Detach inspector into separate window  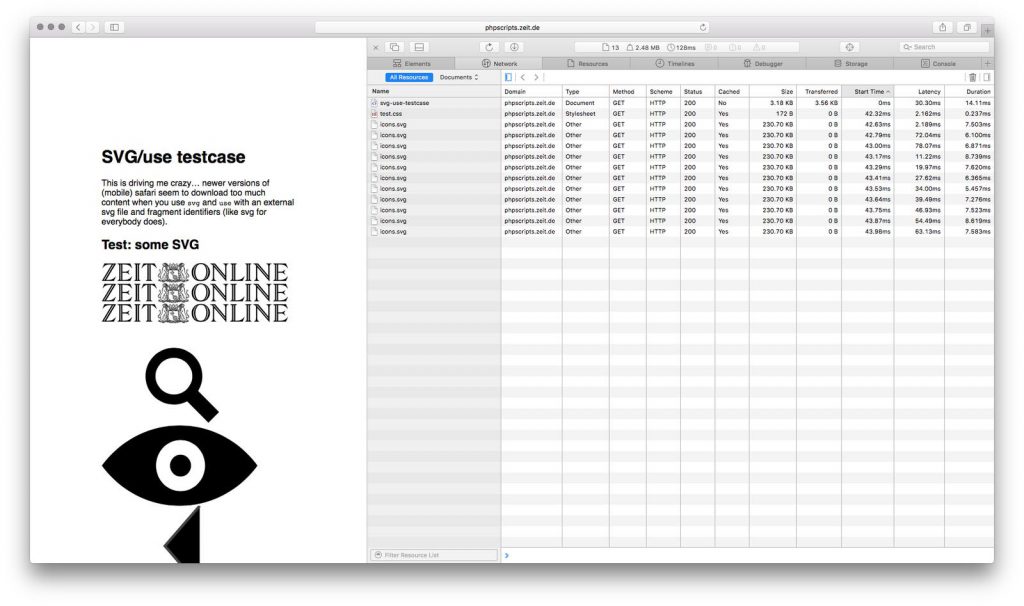(x=394, y=47)
